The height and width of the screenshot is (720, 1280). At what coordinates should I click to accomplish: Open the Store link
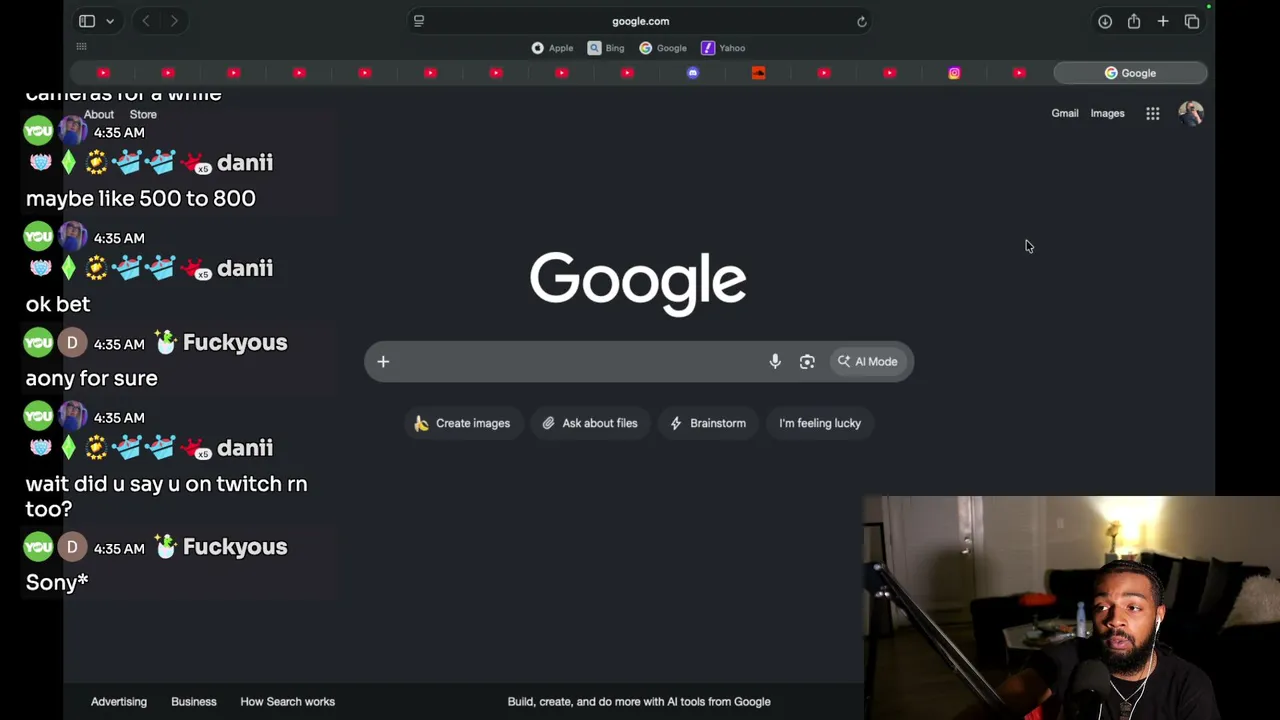click(x=143, y=114)
